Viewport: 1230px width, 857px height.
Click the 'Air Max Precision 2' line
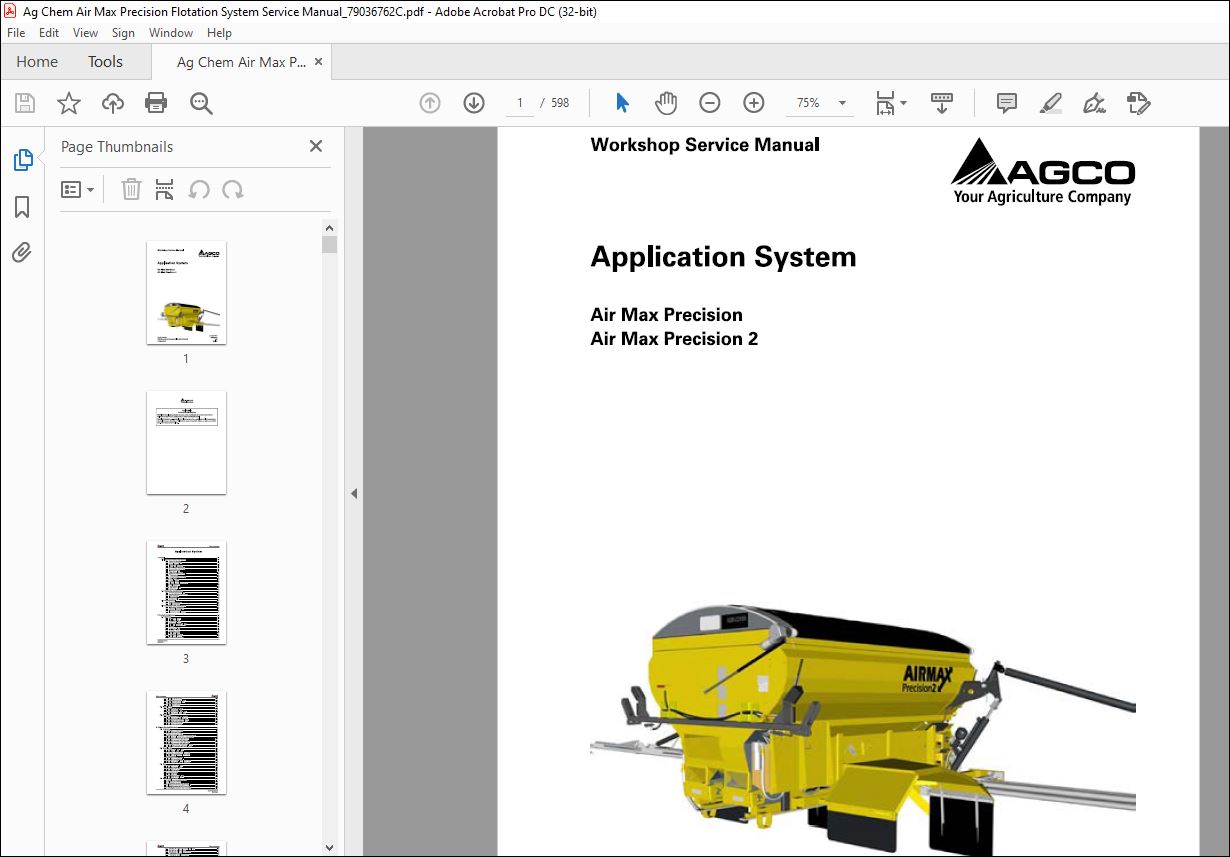pyautogui.click(x=674, y=339)
